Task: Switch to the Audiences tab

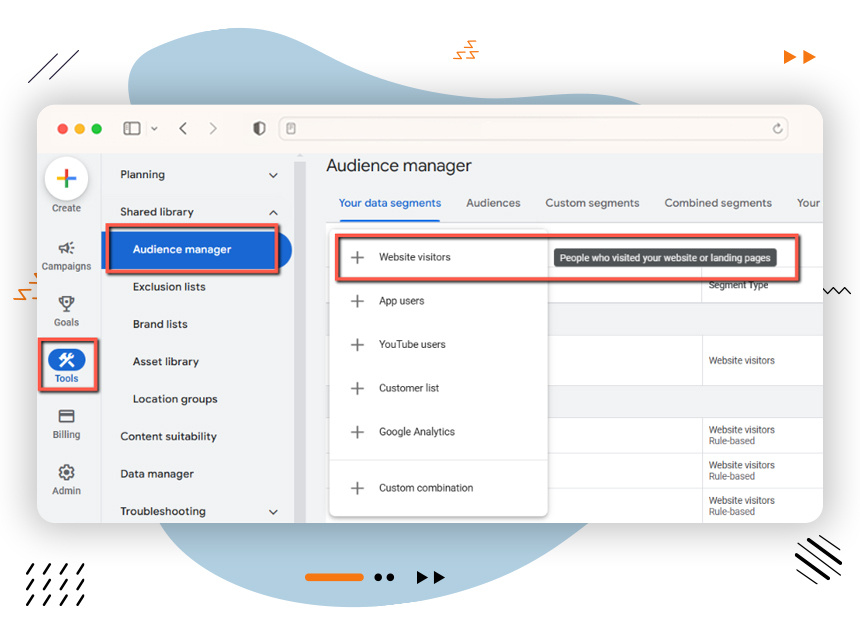Action: coord(493,203)
